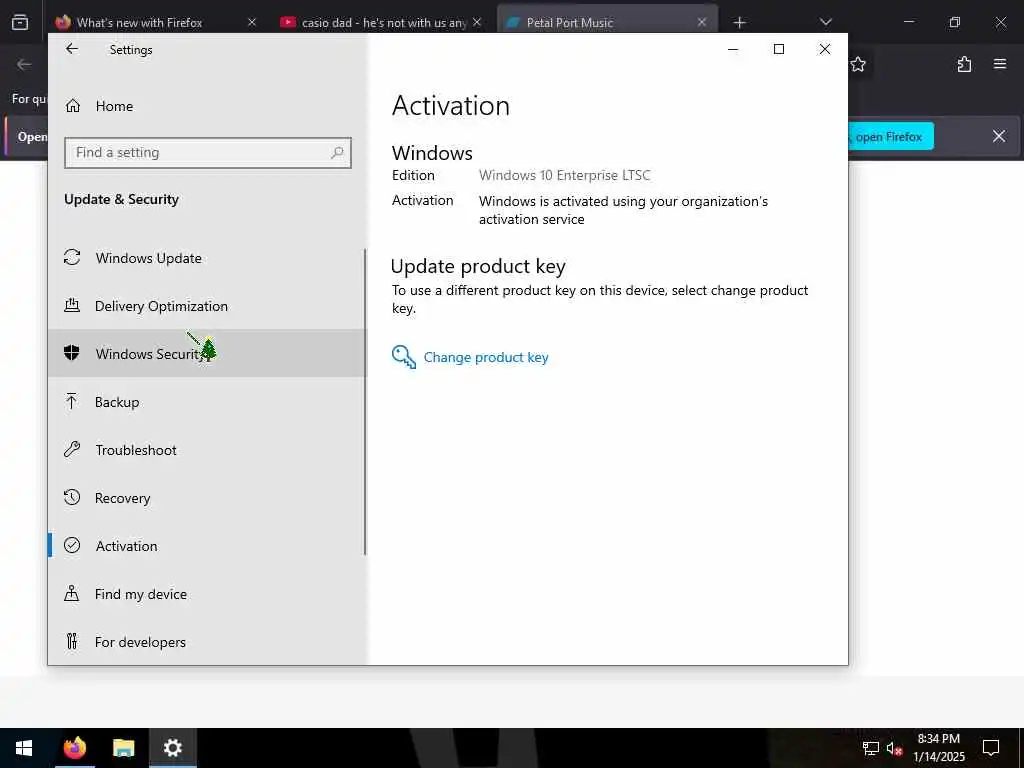Bookmark this page with the star icon

[x=858, y=64]
